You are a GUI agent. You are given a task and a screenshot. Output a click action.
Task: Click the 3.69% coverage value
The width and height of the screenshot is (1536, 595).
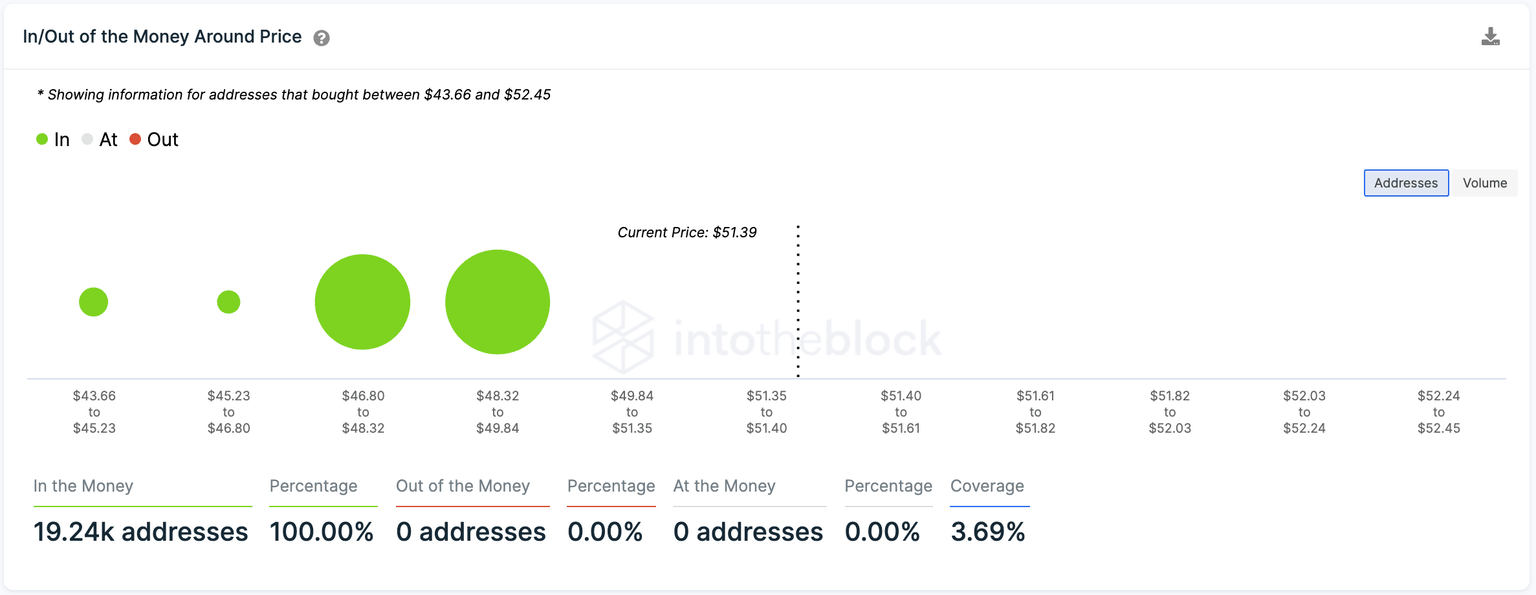coord(987,531)
